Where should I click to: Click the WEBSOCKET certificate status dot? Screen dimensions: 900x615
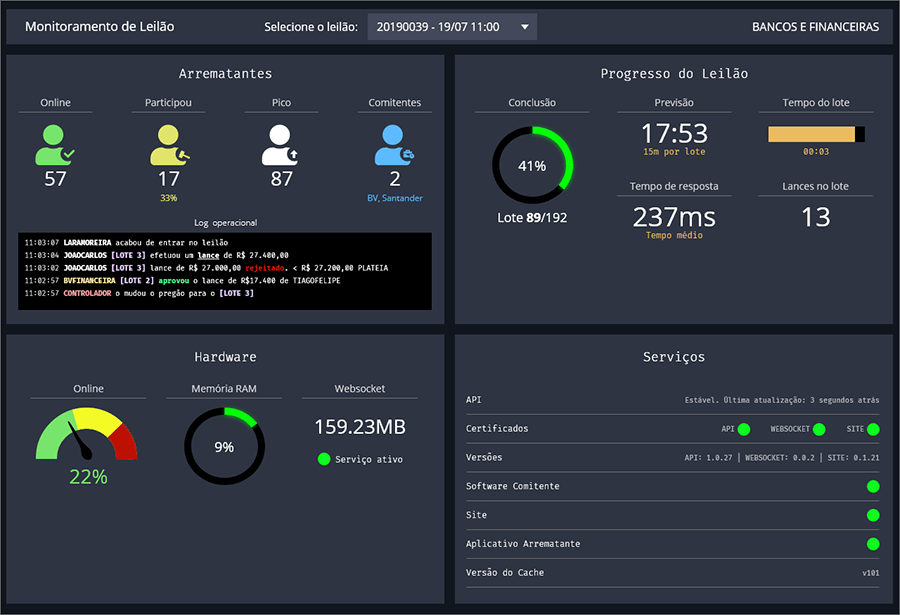pos(819,429)
